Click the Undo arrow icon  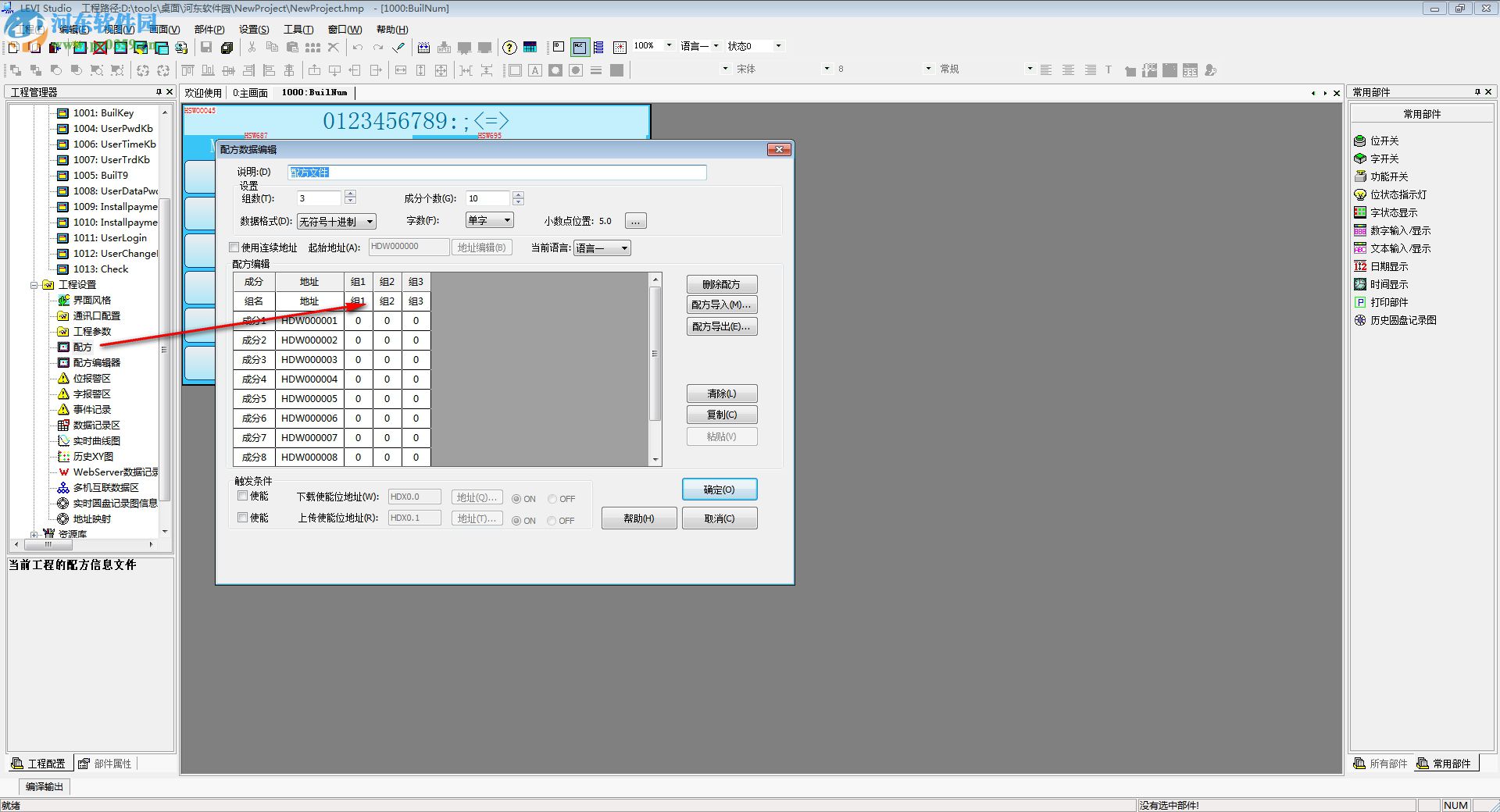[358, 47]
